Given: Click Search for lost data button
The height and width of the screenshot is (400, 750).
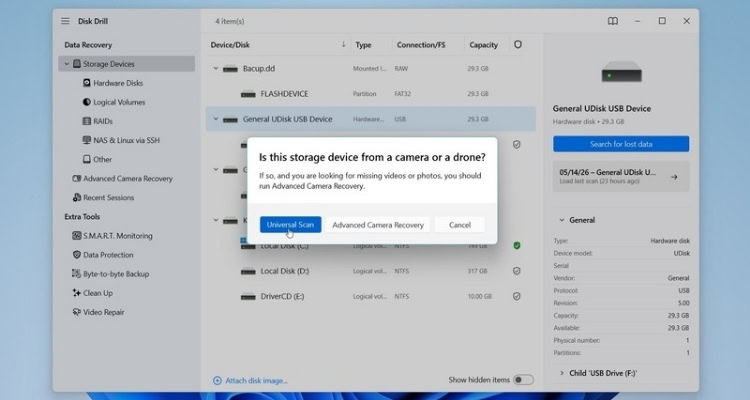Looking at the screenshot, I should pos(621,144).
